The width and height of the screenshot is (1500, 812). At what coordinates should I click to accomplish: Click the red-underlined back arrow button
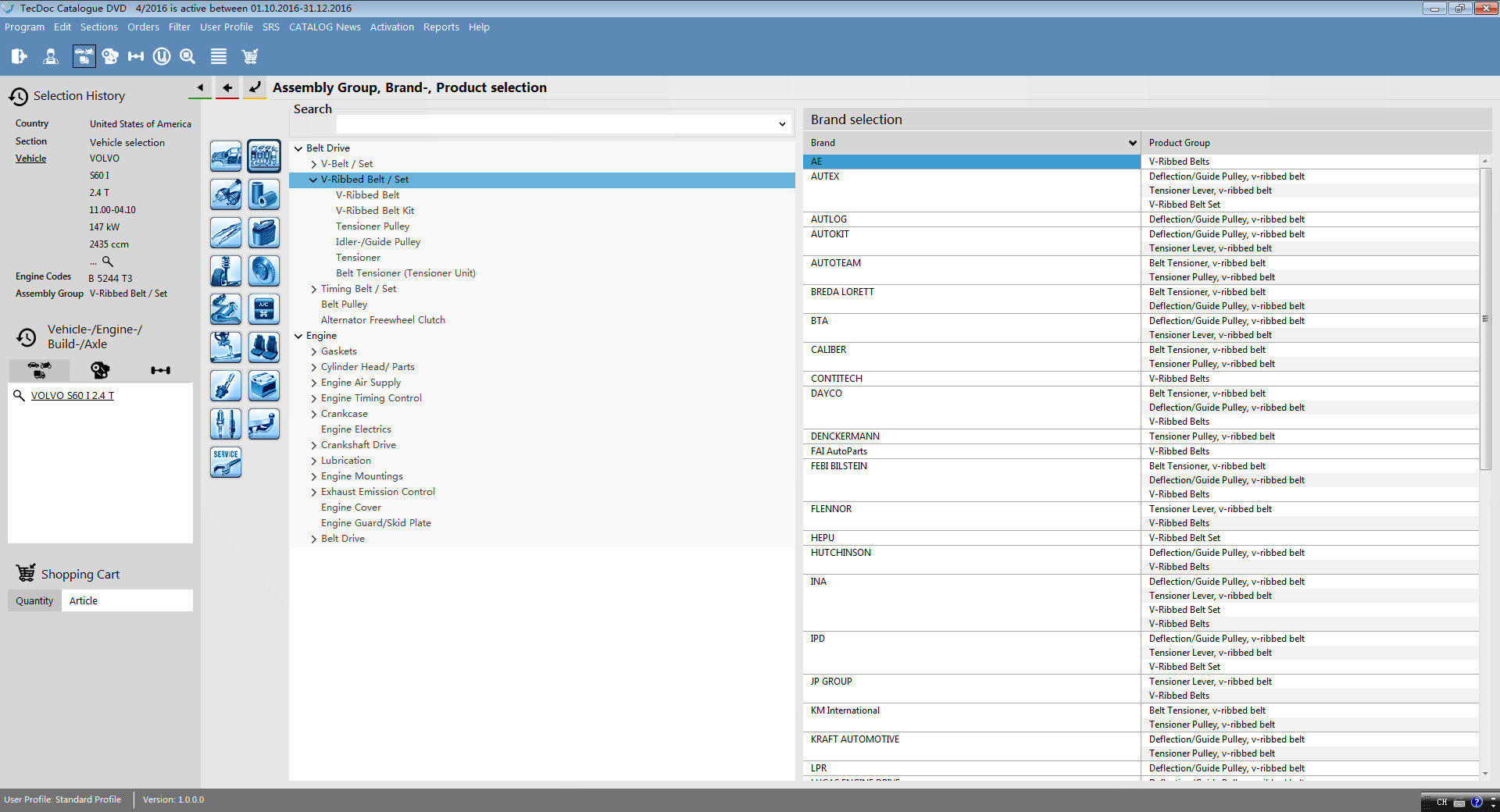[227, 88]
